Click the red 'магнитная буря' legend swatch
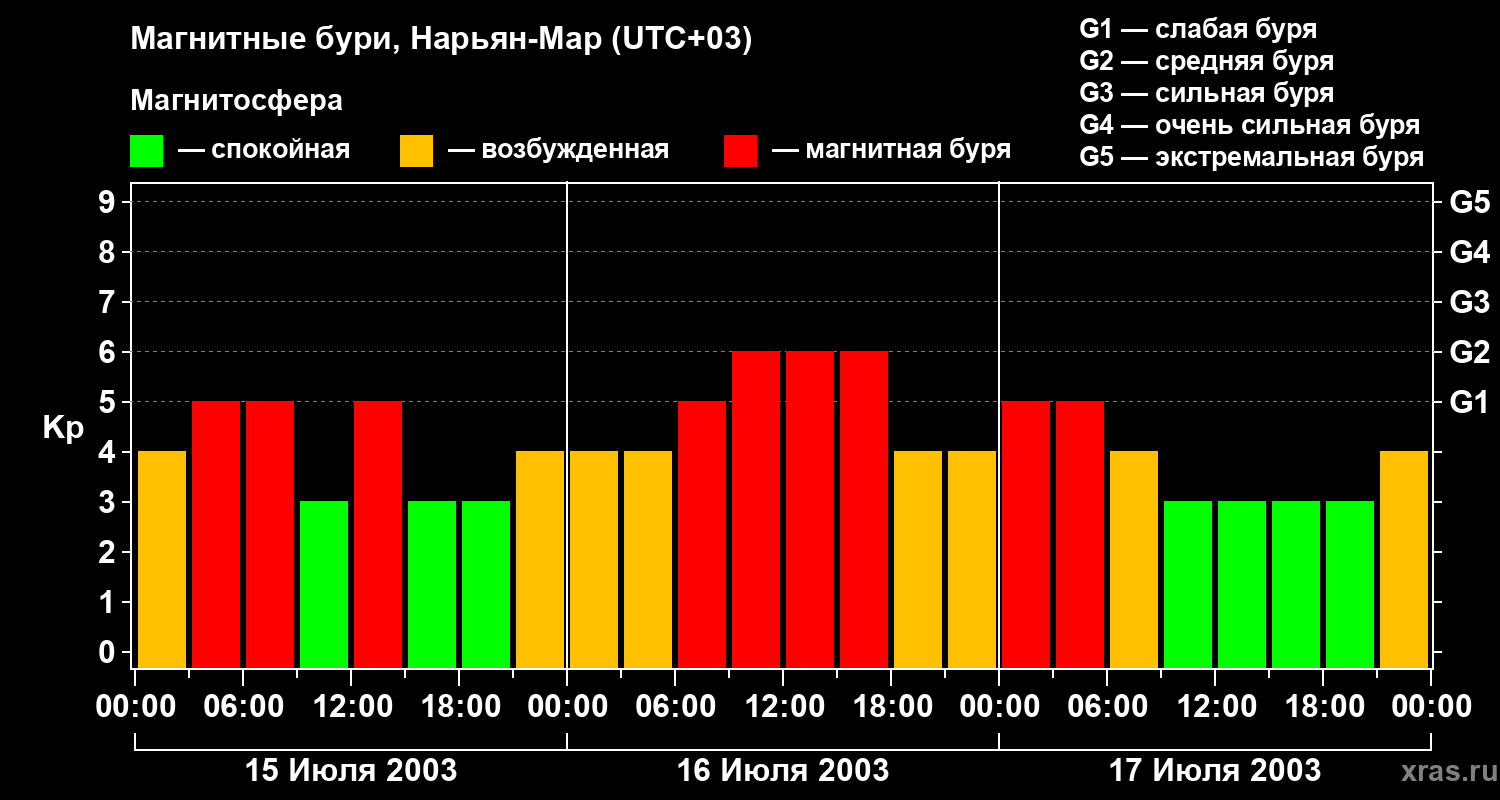1500x800 pixels. [x=740, y=151]
